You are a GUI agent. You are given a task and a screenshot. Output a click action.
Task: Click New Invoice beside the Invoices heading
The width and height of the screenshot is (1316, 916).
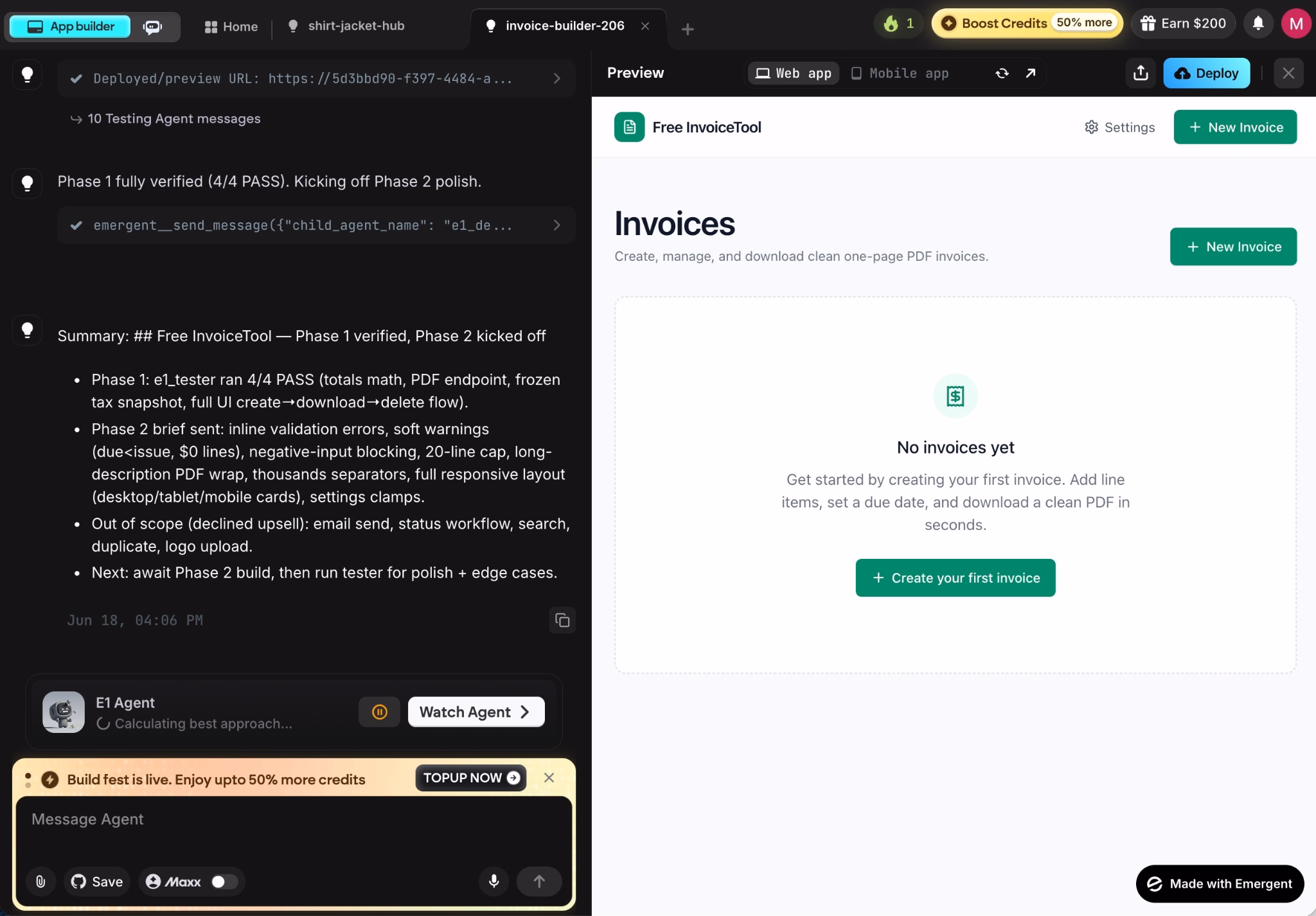click(x=1233, y=247)
